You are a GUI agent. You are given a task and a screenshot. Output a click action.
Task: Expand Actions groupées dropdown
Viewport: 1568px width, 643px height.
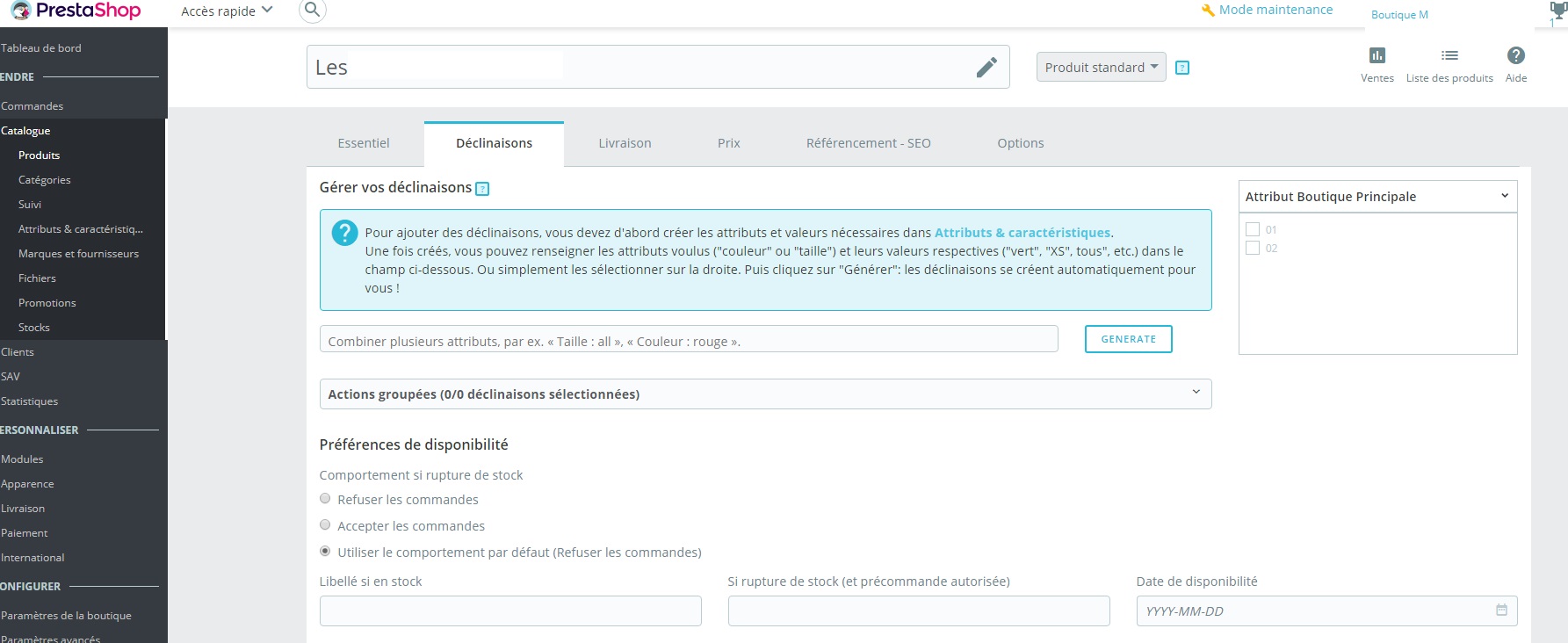click(765, 394)
